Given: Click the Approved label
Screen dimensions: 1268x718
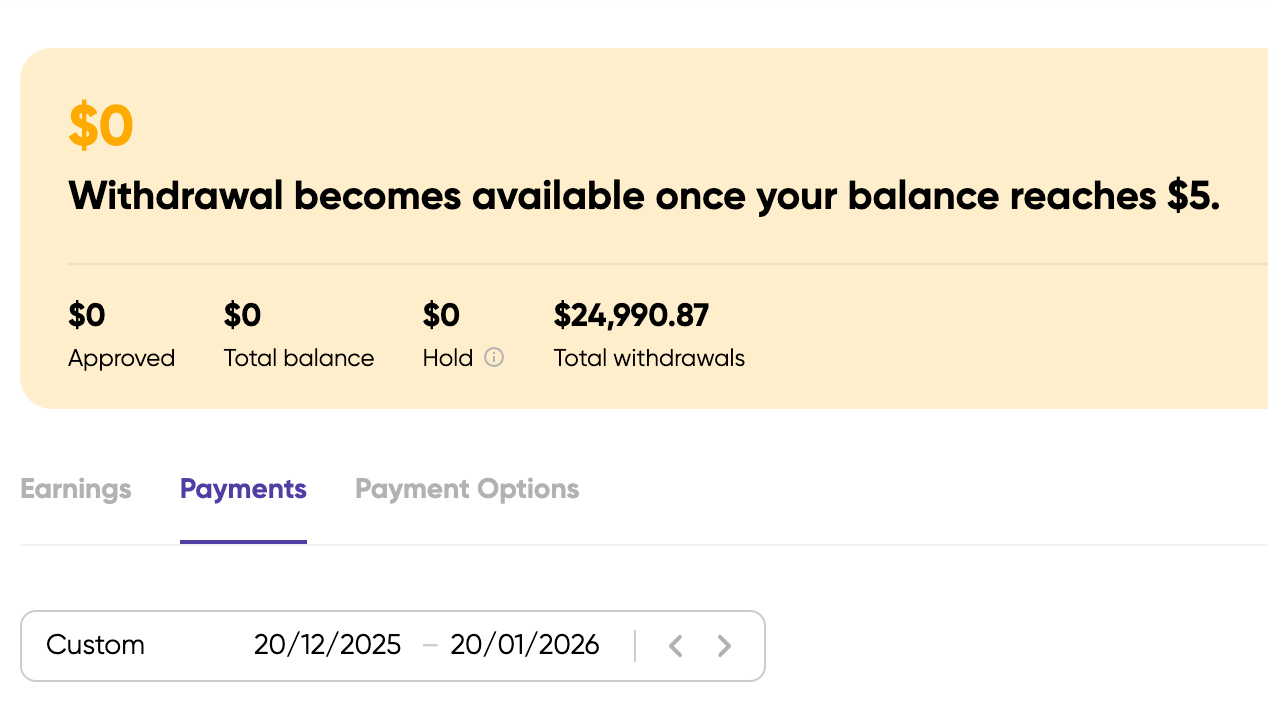Looking at the screenshot, I should 121,358.
